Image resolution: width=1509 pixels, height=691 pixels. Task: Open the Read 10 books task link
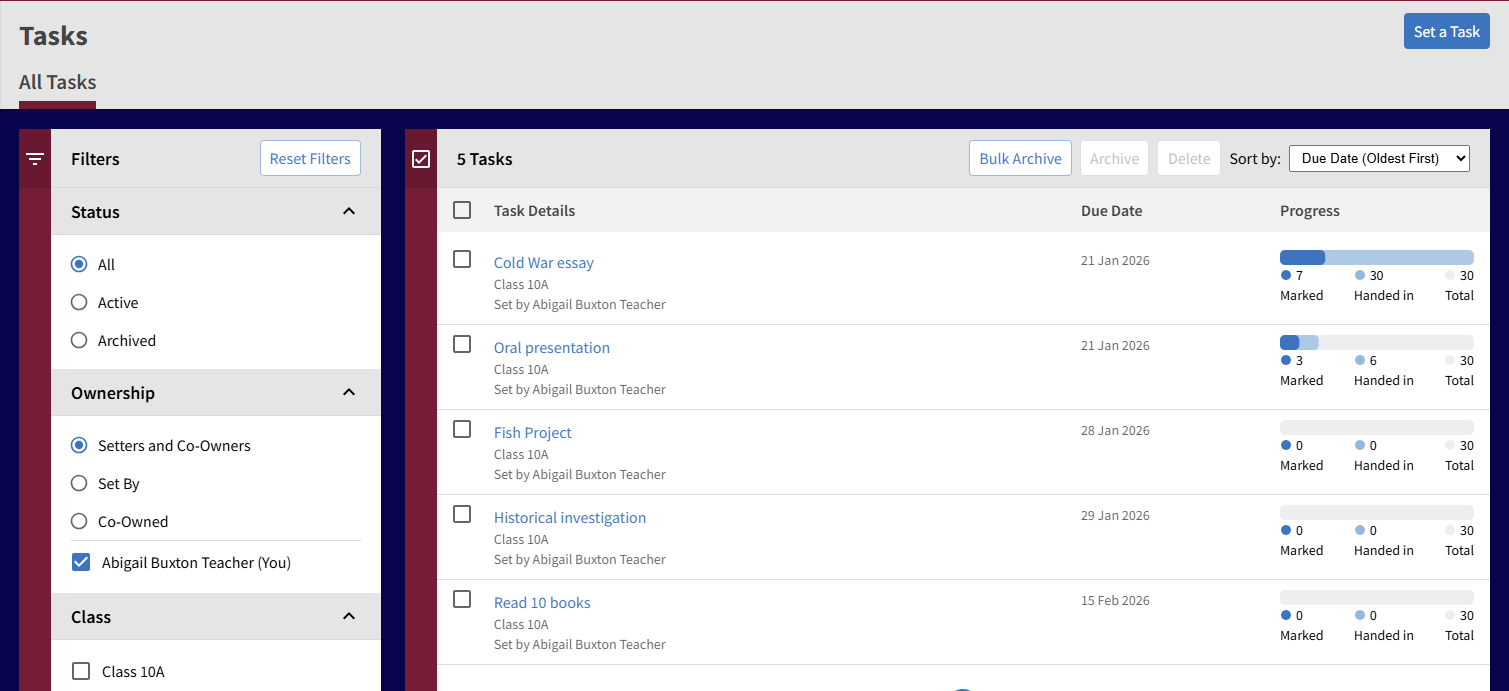(542, 603)
